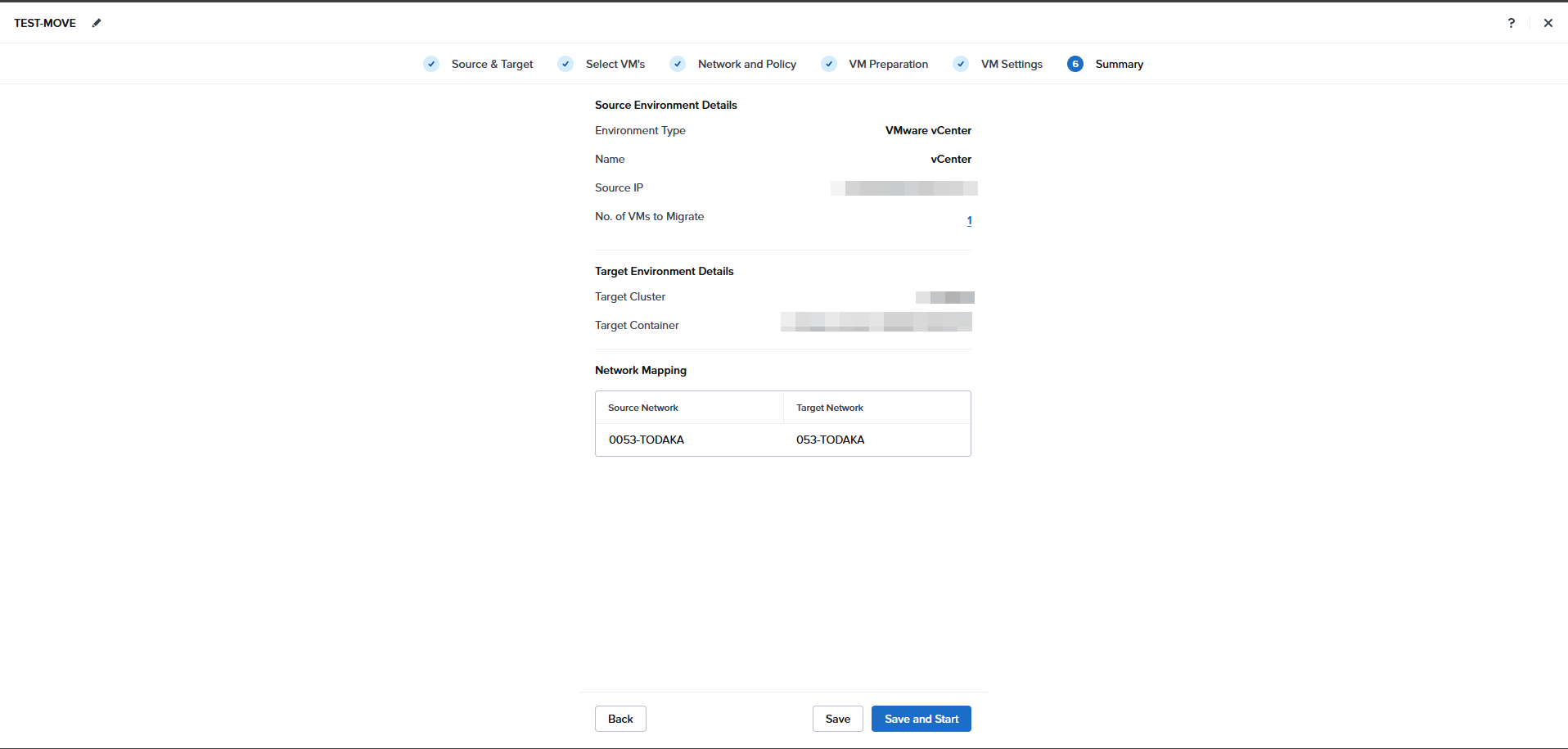Click the Source Environment Details heading
The height and width of the screenshot is (749, 1568).
(666, 105)
